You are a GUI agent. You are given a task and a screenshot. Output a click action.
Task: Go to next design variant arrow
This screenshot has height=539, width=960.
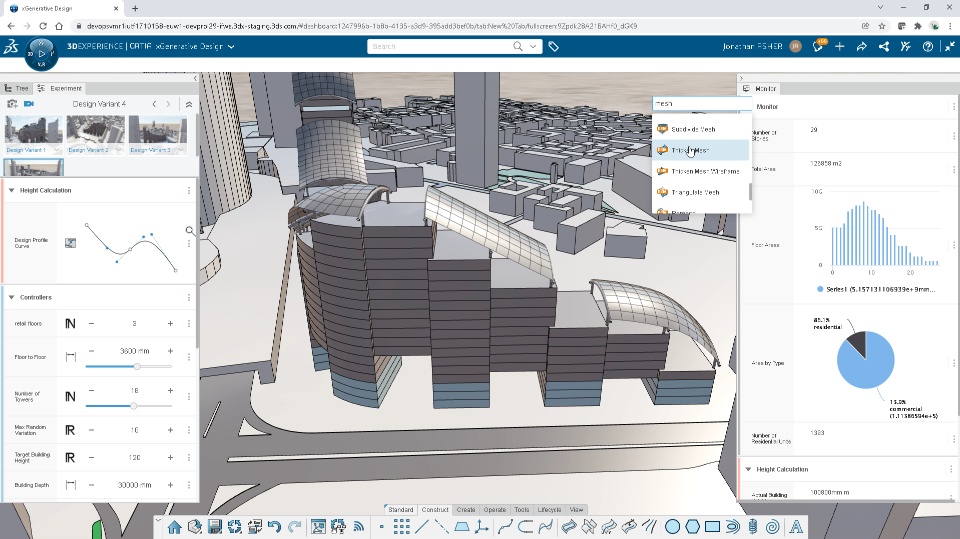coord(168,104)
